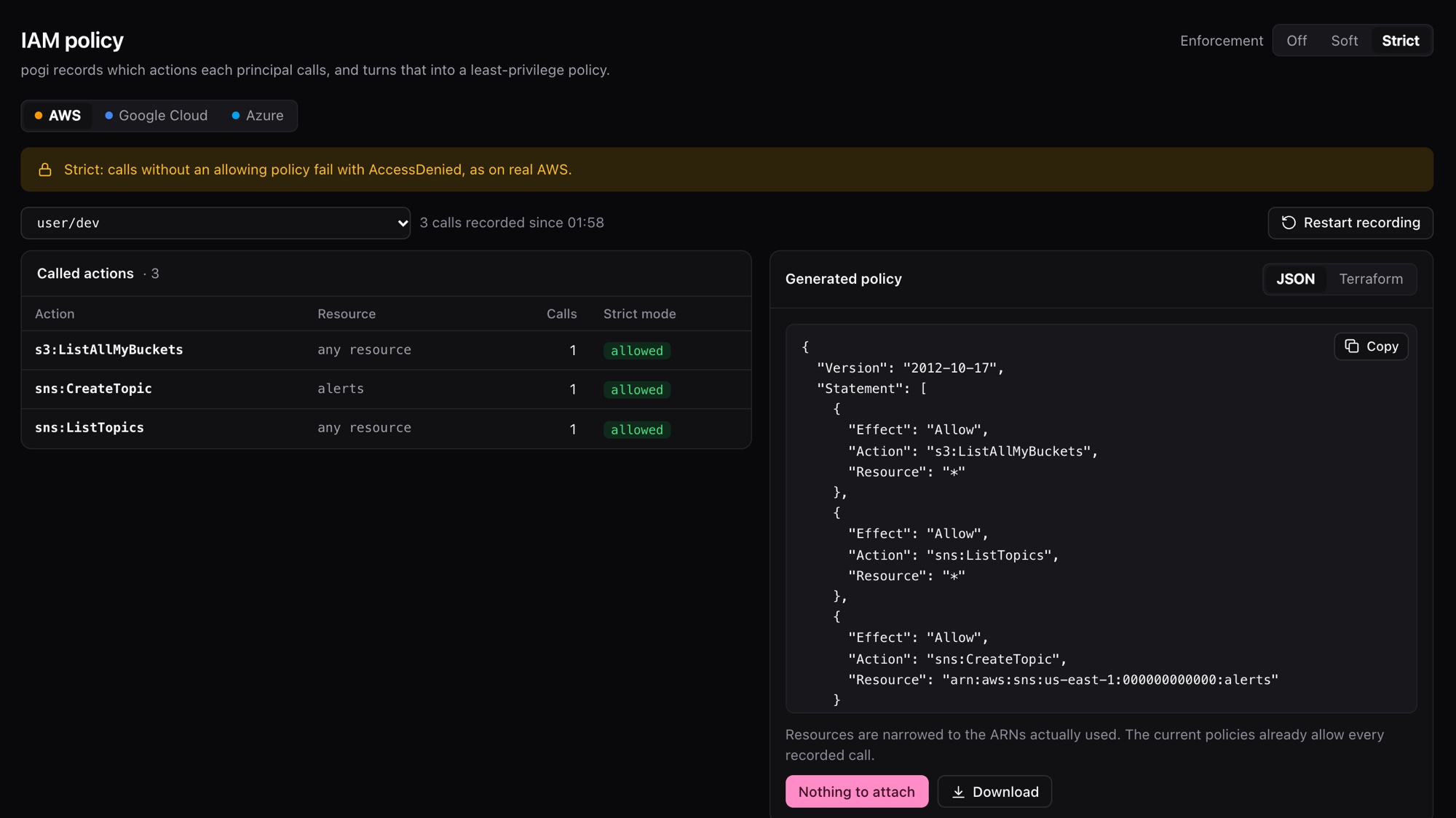Select the s3:ListAllMyBuckets action row

[x=386, y=350]
